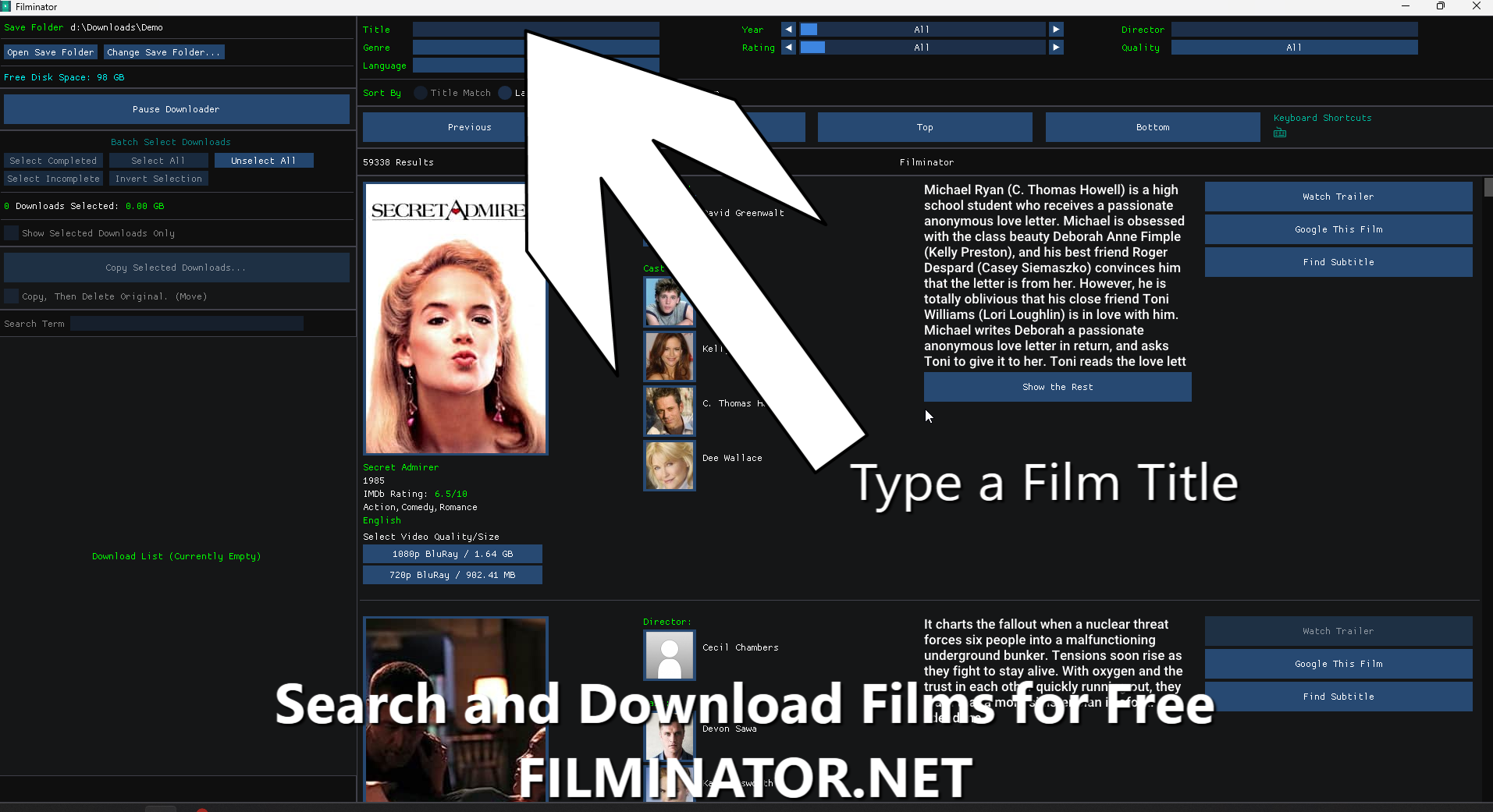Click Change Save Folder...
The image size is (1493, 812).
pyautogui.click(x=164, y=52)
